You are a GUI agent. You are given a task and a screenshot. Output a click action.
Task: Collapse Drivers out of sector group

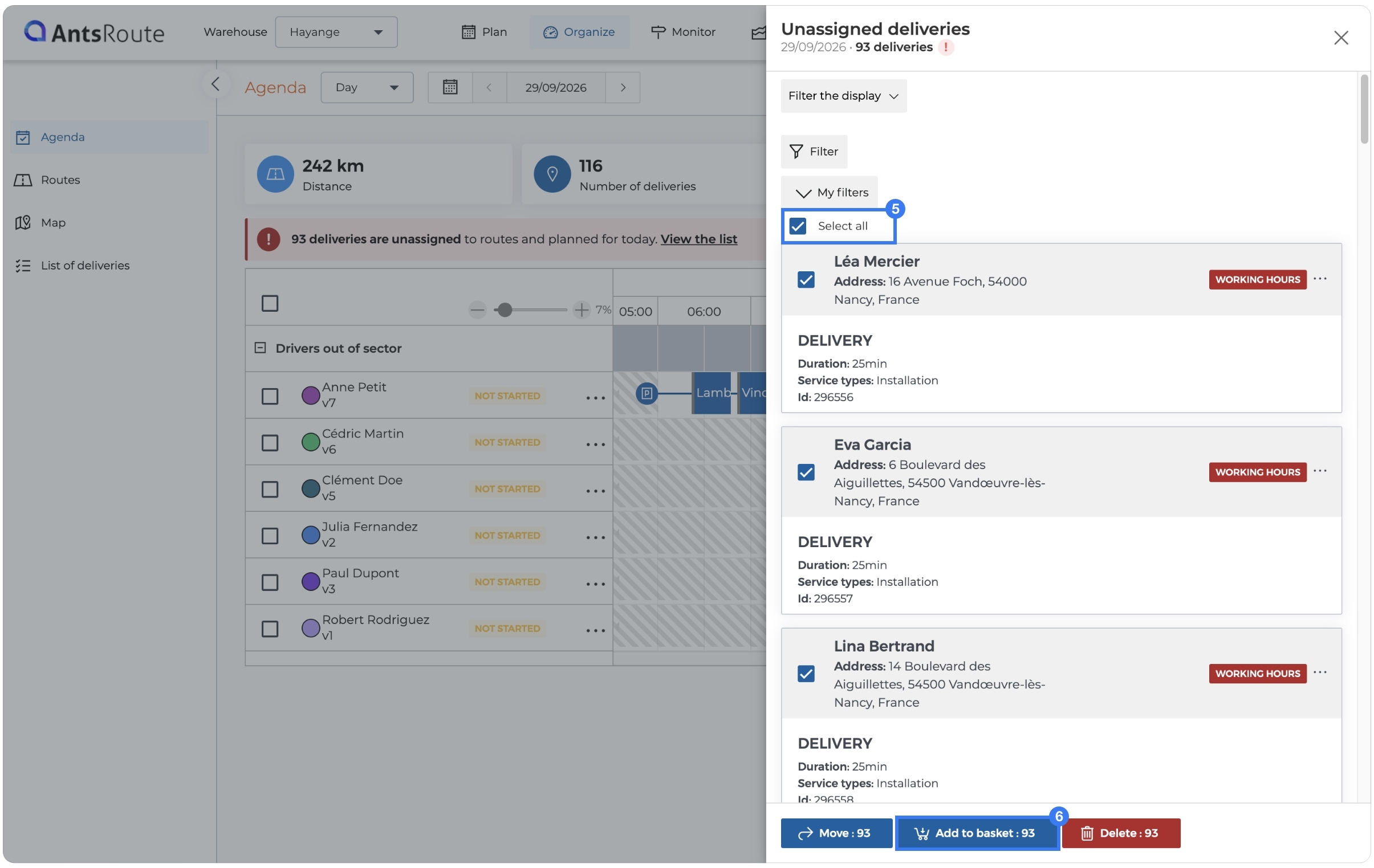tap(259, 348)
